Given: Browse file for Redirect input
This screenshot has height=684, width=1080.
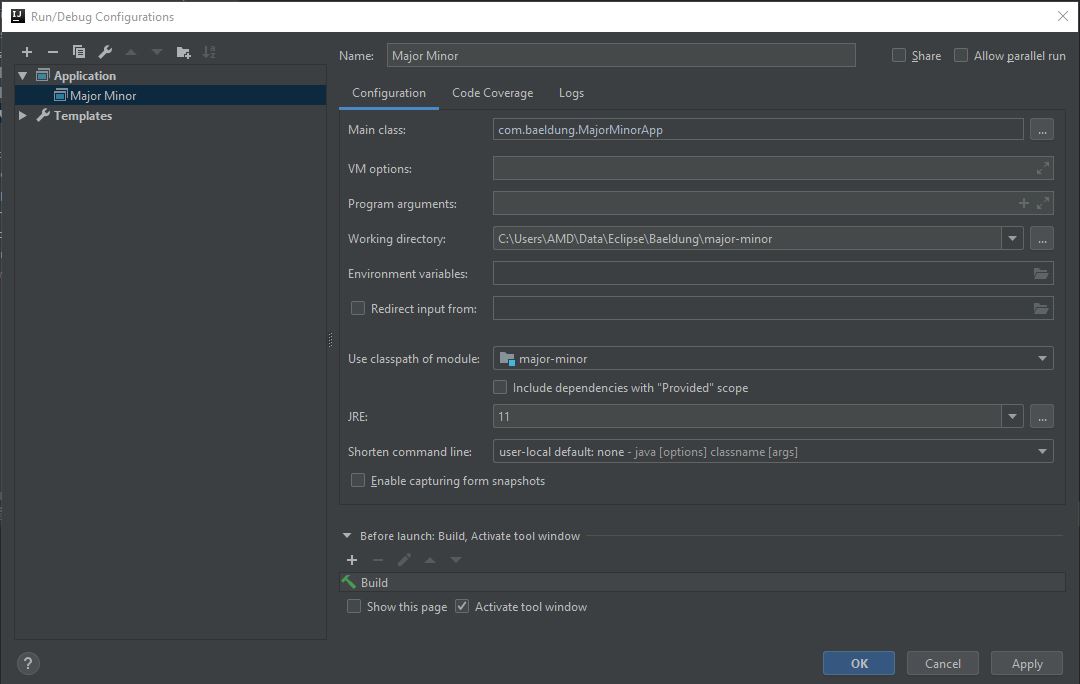Looking at the screenshot, I should pos(1041,309).
